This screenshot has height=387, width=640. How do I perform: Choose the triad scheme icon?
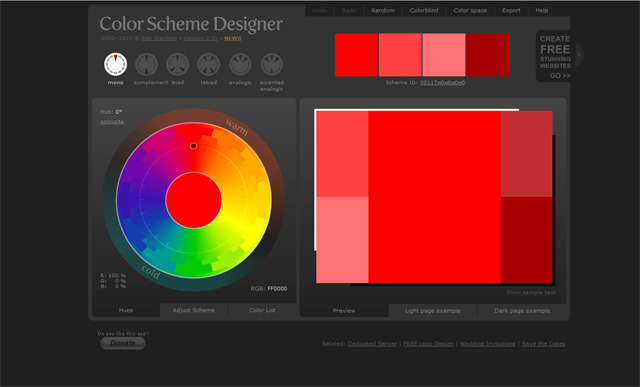click(178, 64)
